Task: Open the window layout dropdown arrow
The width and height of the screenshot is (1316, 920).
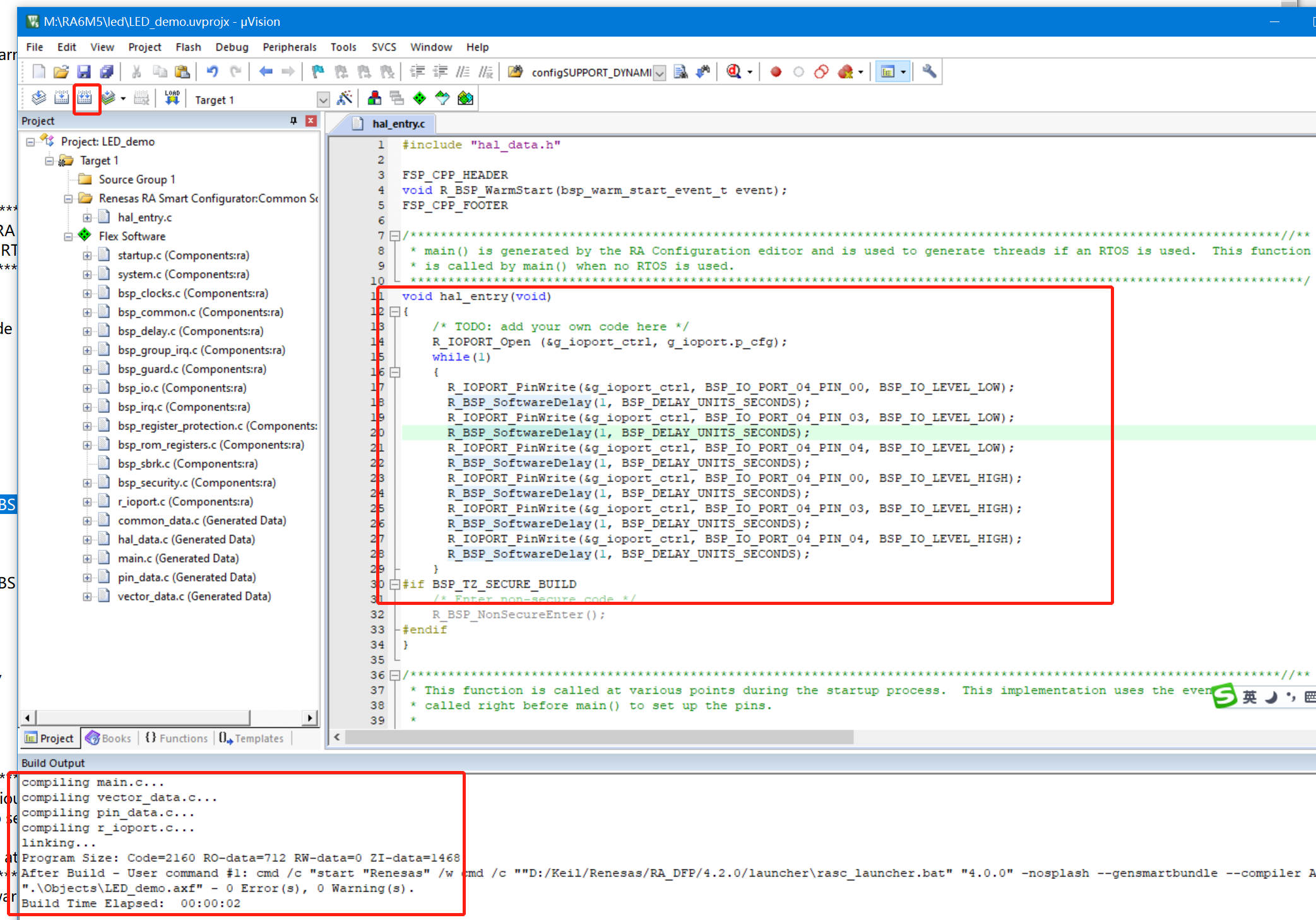Action: point(903,73)
